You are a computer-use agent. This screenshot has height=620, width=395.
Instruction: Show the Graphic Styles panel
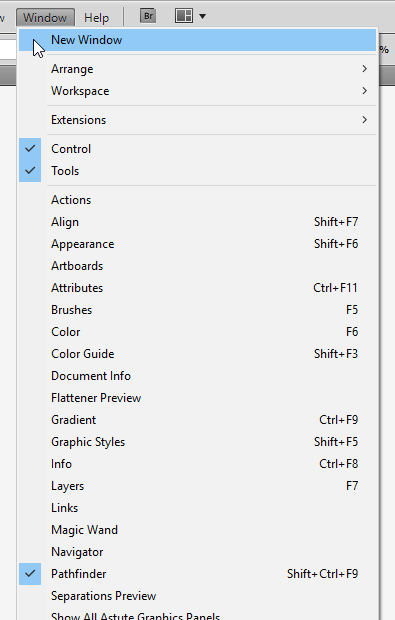coord(197,442)
